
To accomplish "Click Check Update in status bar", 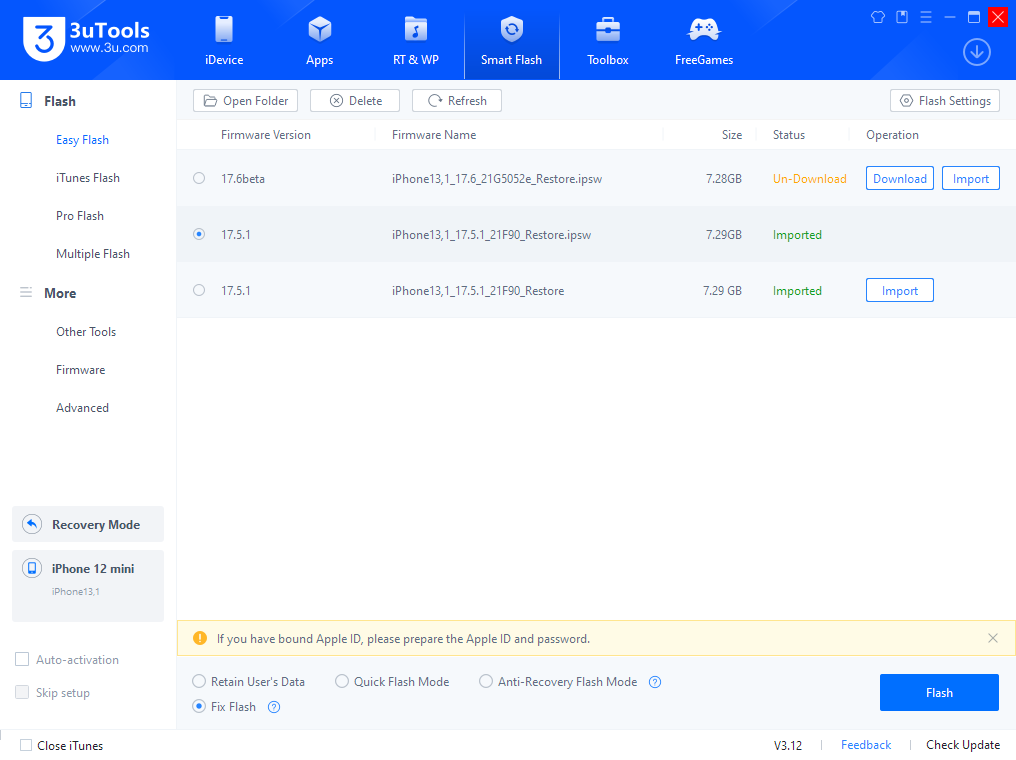I will 963,745.
